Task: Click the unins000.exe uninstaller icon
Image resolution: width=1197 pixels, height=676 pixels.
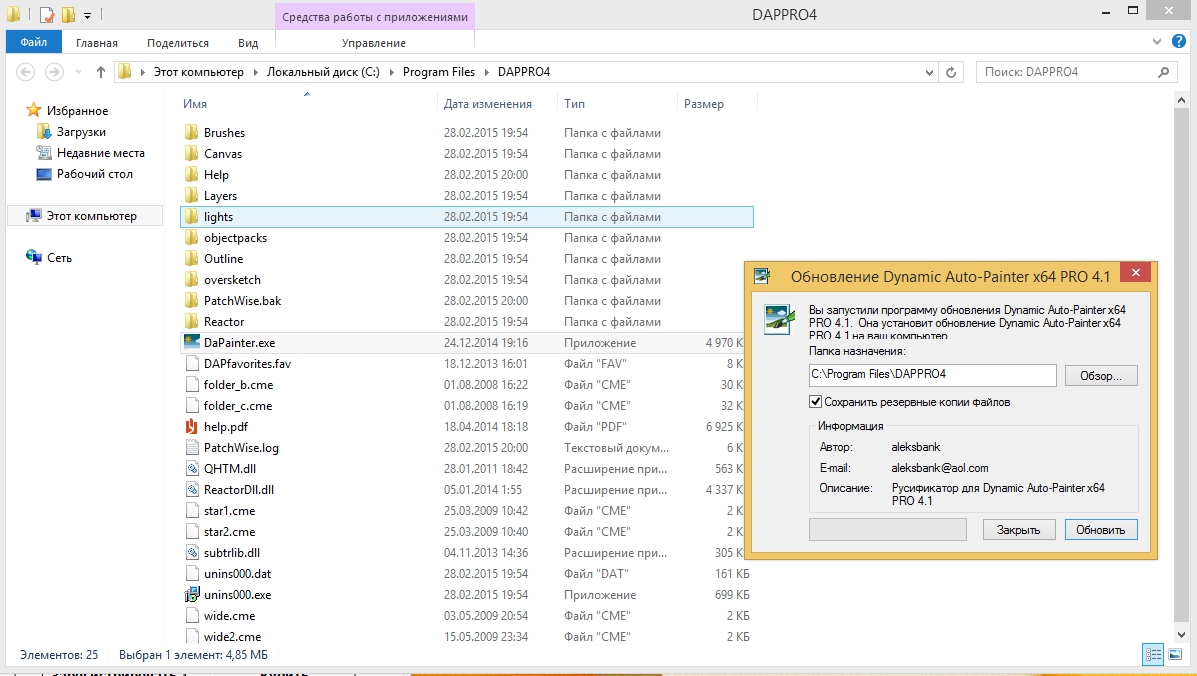Action: click(192, 594)
